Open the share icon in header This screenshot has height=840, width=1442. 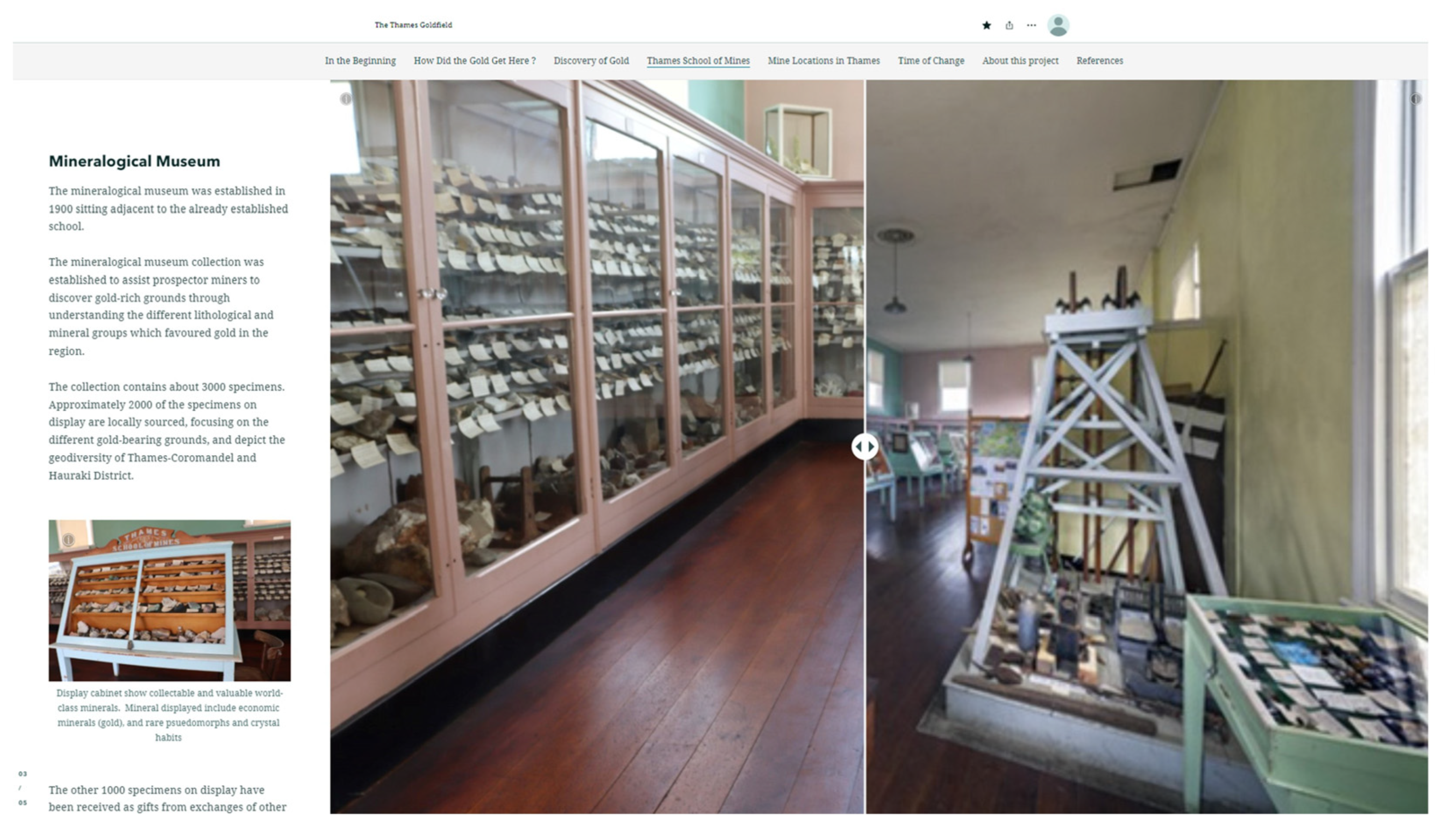click(1009, 25)
